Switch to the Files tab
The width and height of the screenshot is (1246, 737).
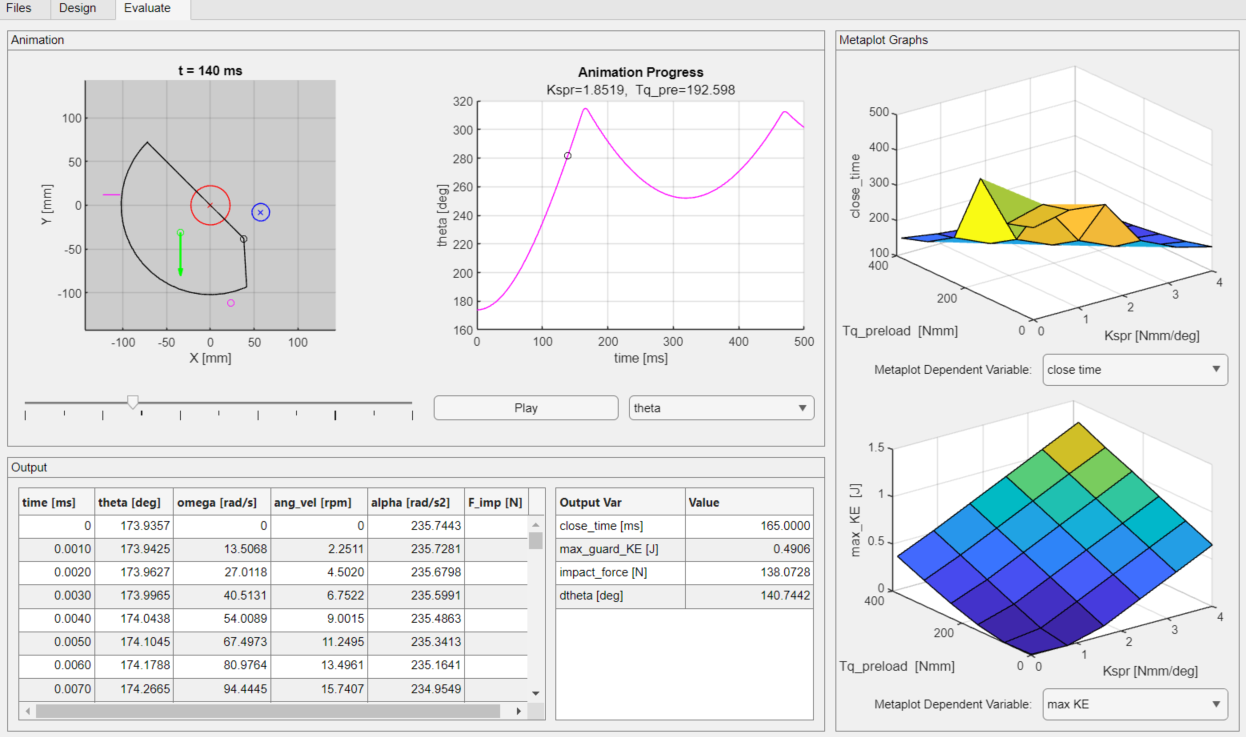click(19, 8)
